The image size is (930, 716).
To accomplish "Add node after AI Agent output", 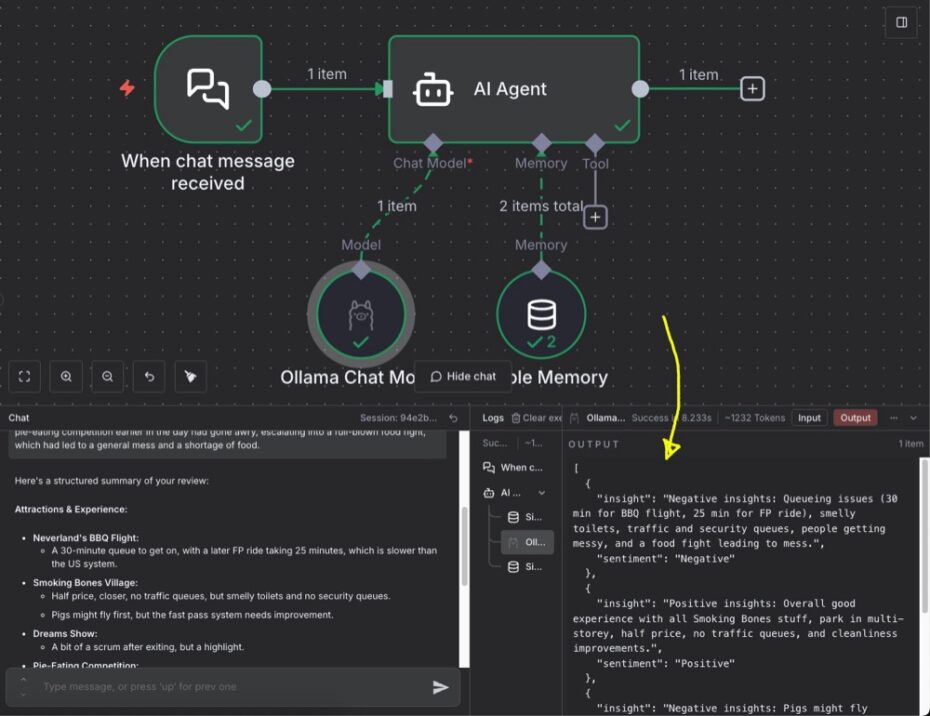I will 752,89.
